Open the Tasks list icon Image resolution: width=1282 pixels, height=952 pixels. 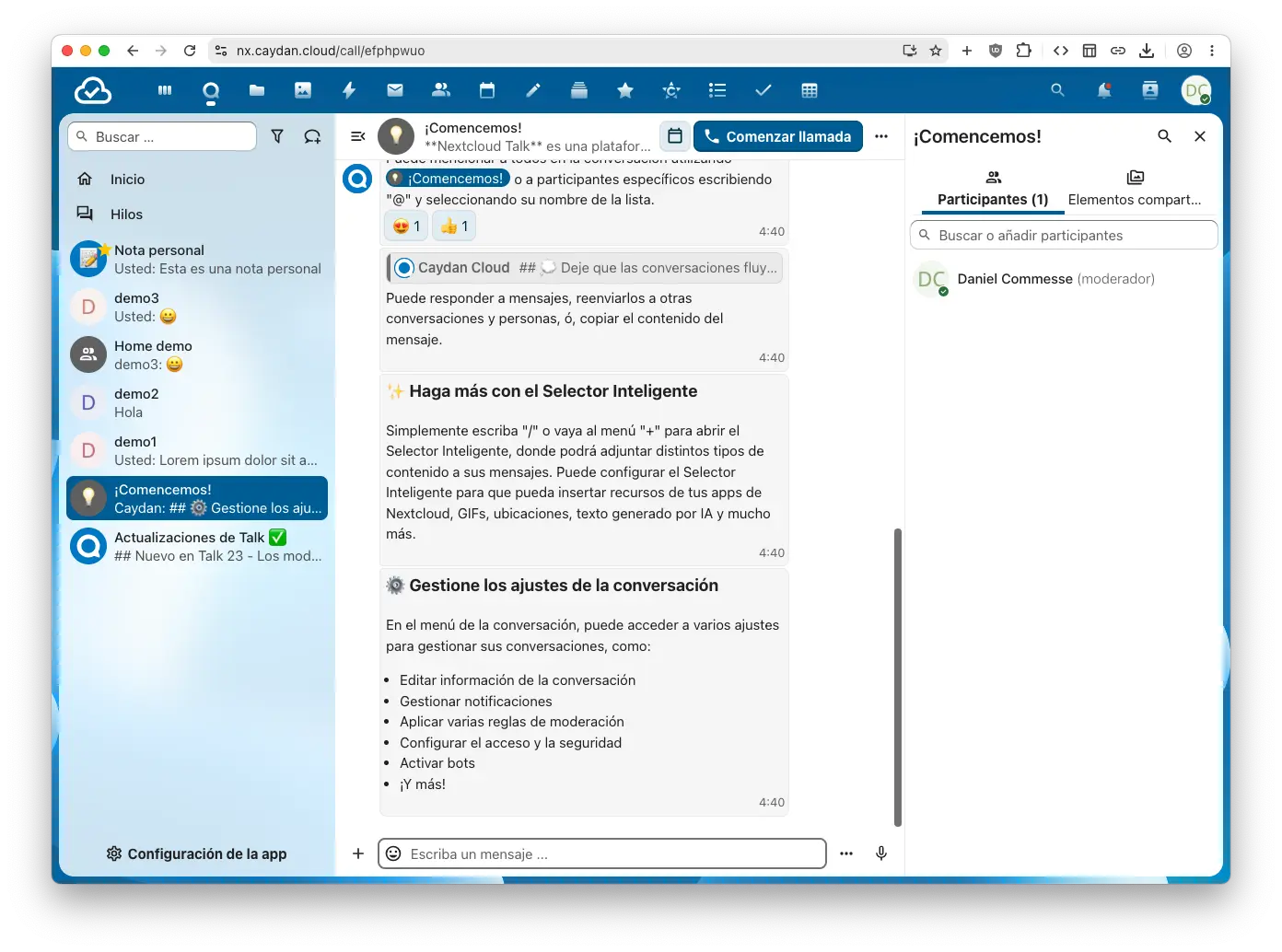coord(717,90)
